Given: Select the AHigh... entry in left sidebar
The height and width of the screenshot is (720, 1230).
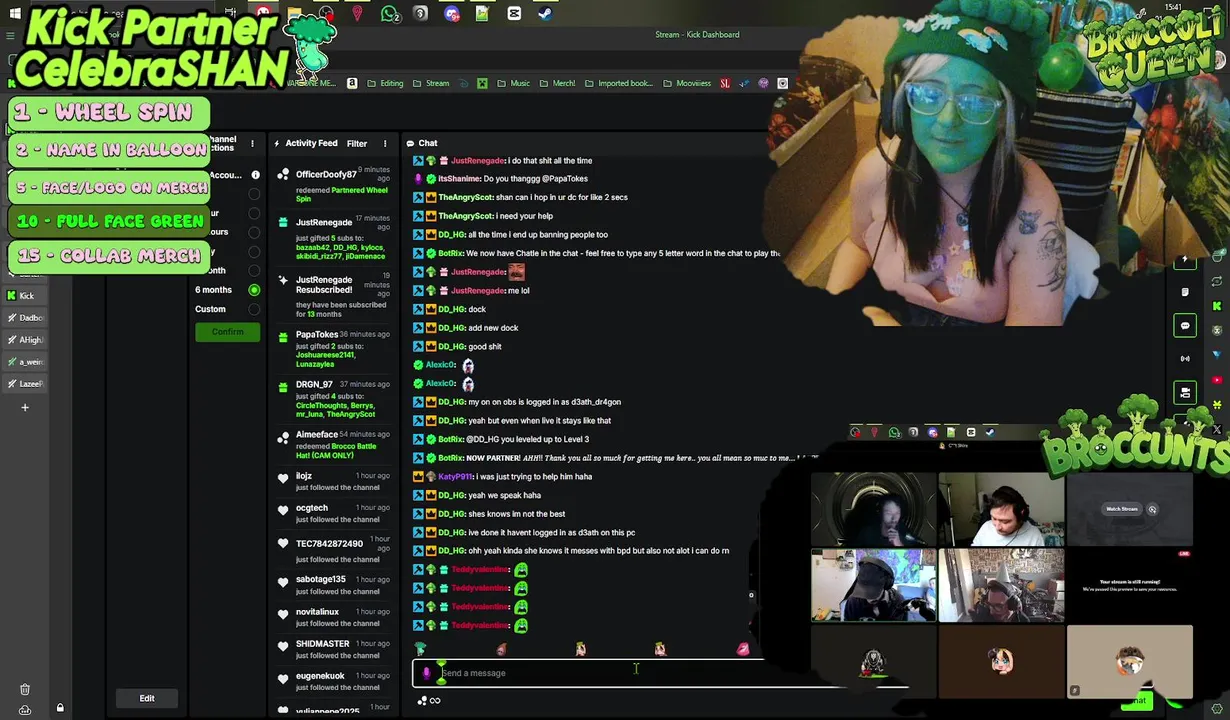Looking at the screenshot, I should 25,339.
